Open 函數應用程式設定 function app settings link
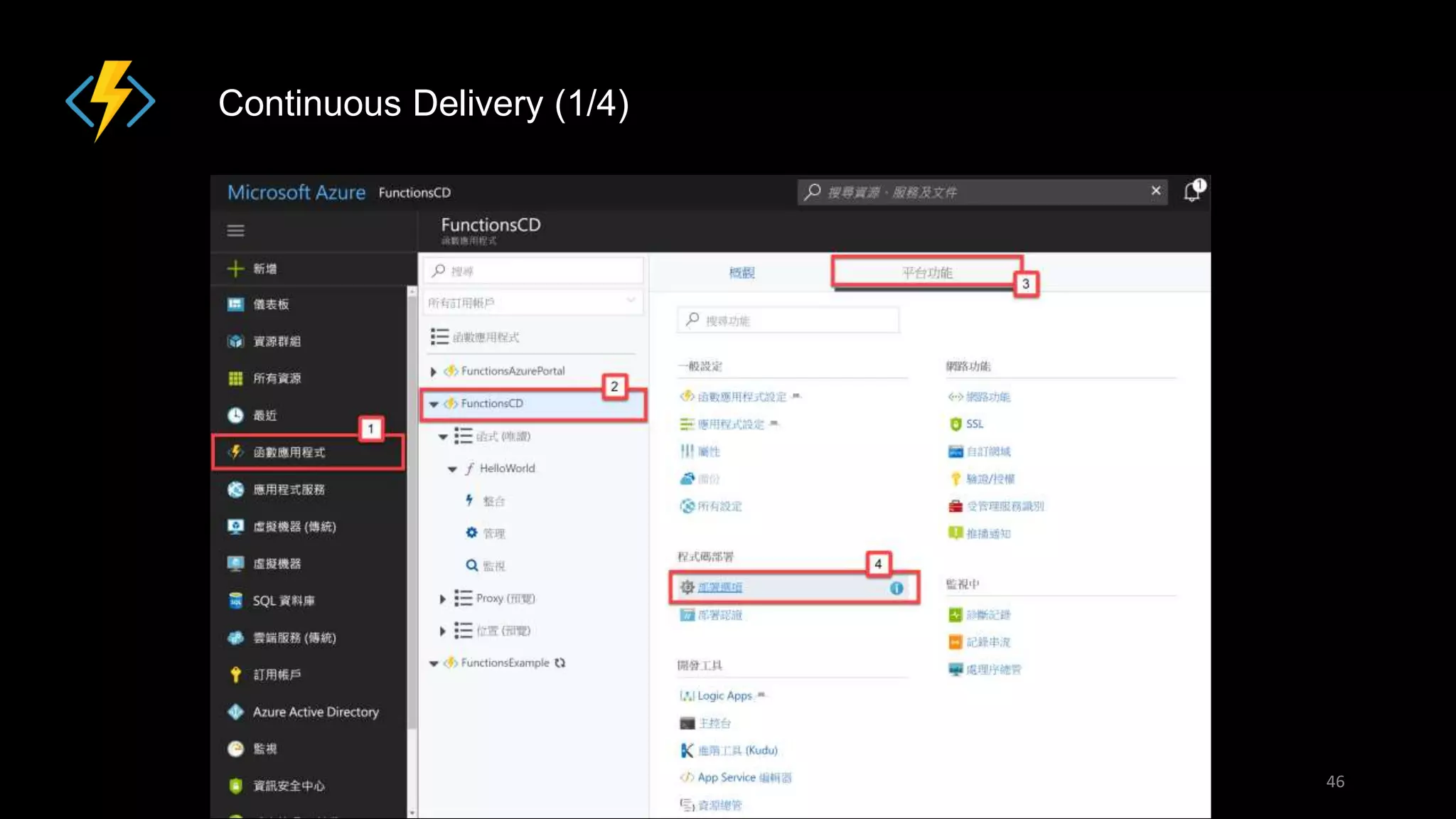Screen dimensions: 1456x819 pyautogui.click(x=742, y=397)
